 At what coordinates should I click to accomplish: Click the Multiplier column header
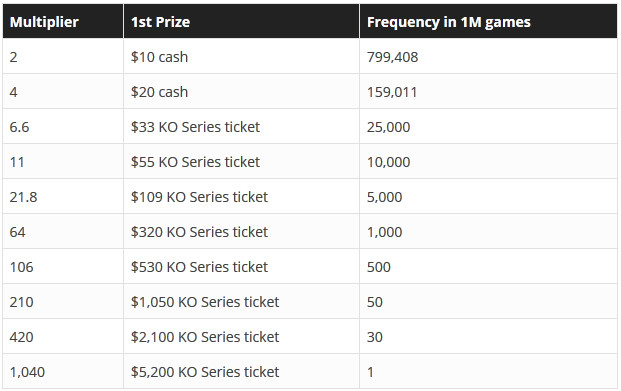63,21
